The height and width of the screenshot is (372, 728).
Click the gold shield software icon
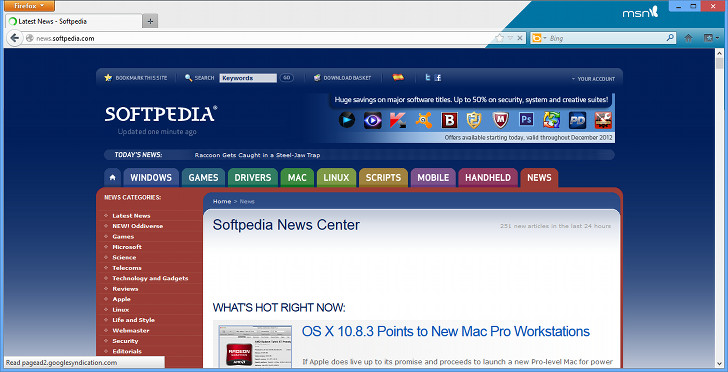[474, 120]
